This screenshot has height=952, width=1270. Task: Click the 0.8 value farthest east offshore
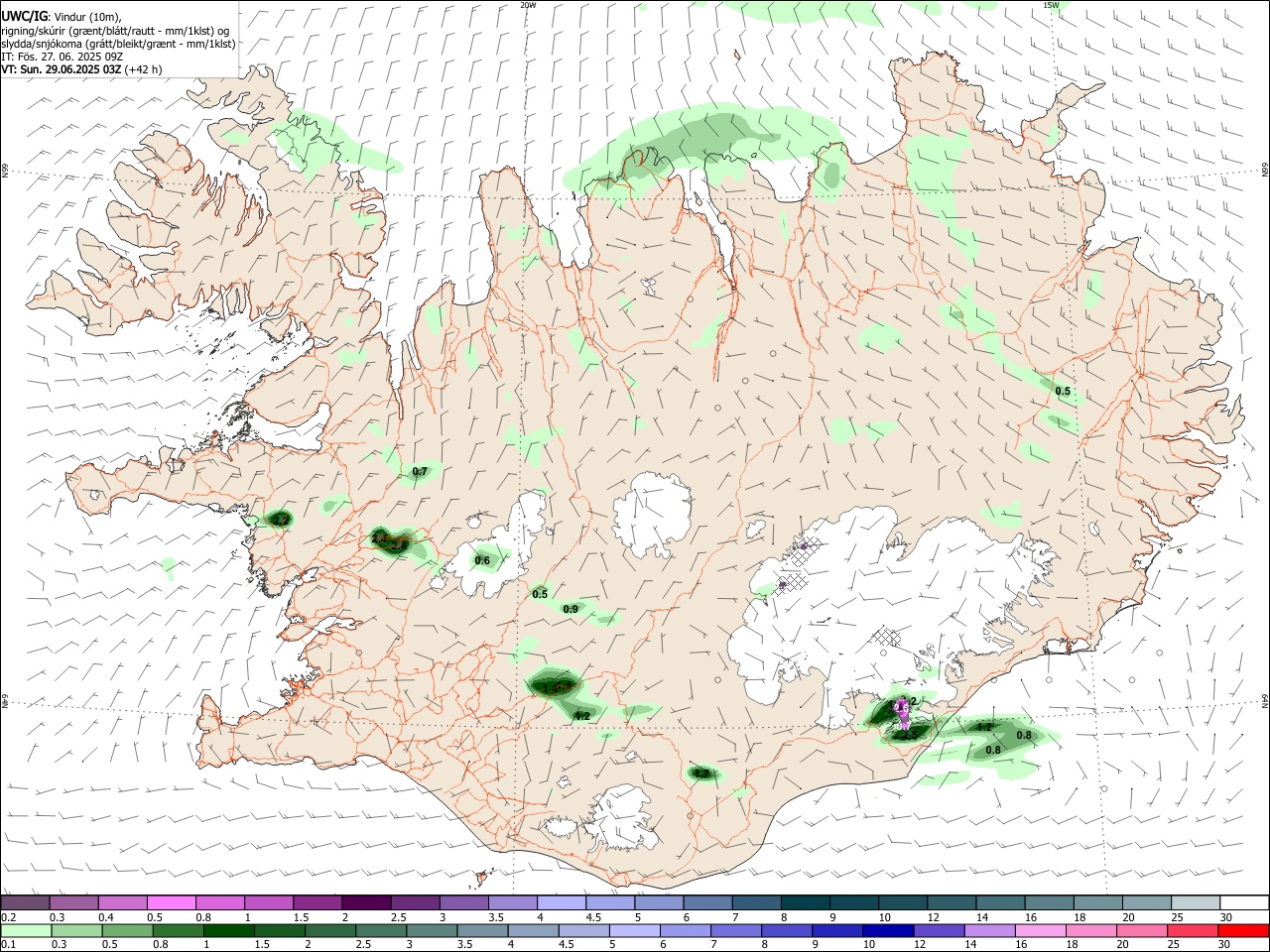click(x=1024, y=735)
